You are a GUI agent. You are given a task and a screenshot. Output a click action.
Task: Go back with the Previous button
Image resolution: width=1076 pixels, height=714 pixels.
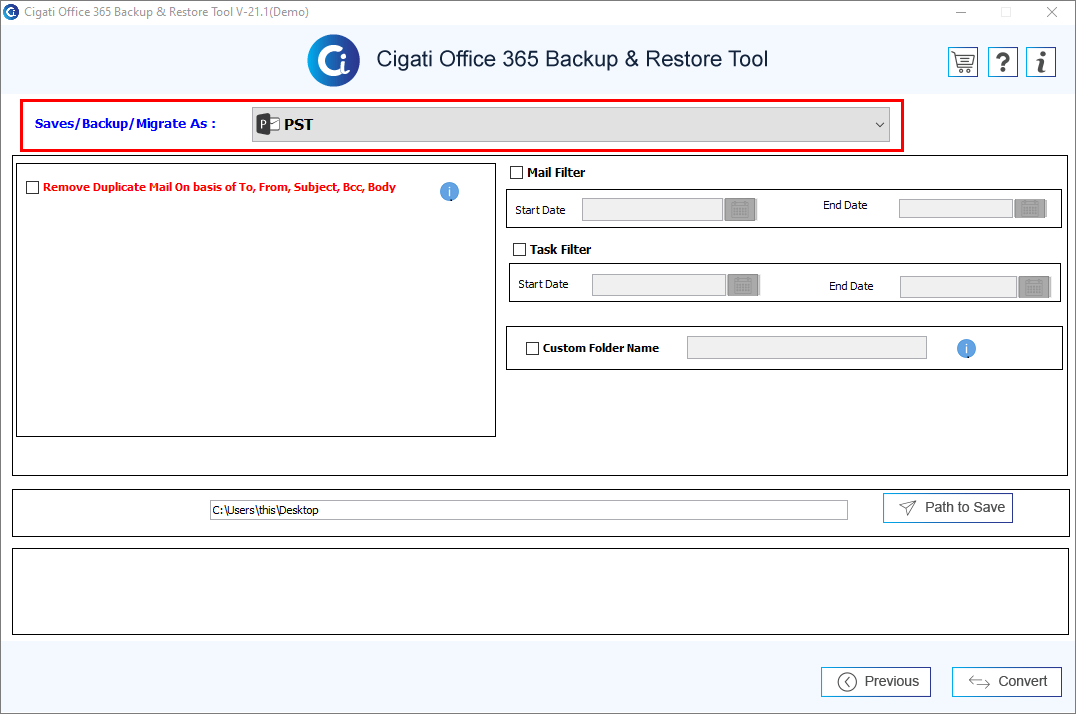pos(876,682)
